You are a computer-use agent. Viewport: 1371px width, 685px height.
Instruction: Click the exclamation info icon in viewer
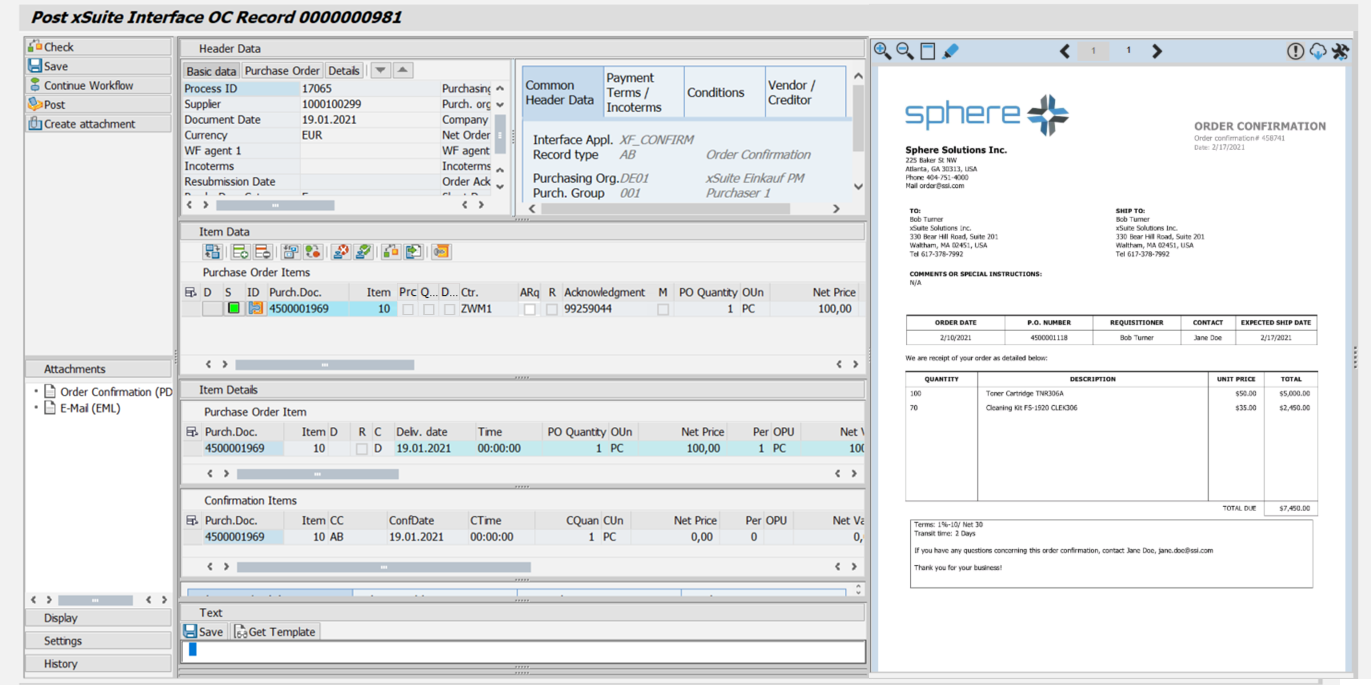[1295, 51]
